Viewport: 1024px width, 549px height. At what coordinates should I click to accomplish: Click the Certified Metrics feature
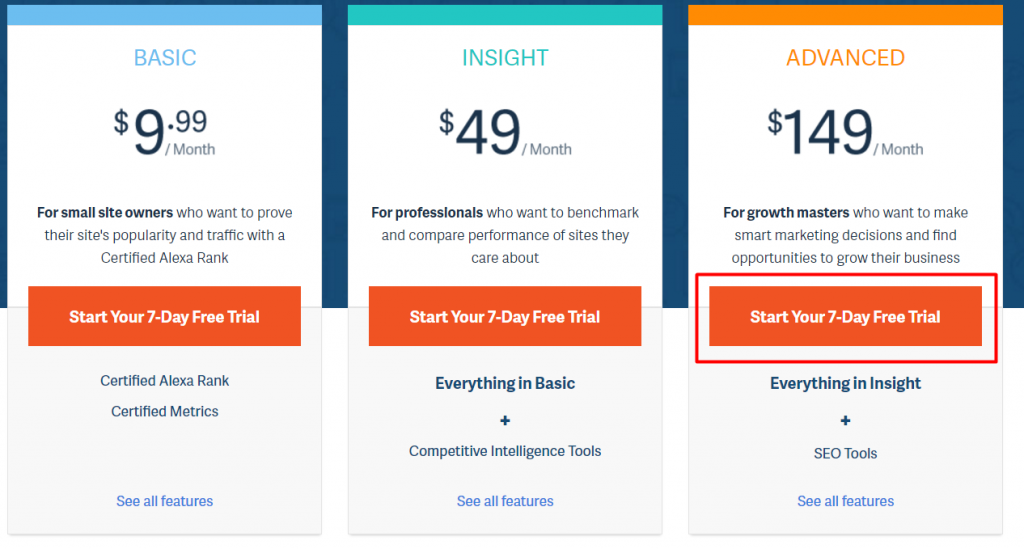(x=164, y=411)
